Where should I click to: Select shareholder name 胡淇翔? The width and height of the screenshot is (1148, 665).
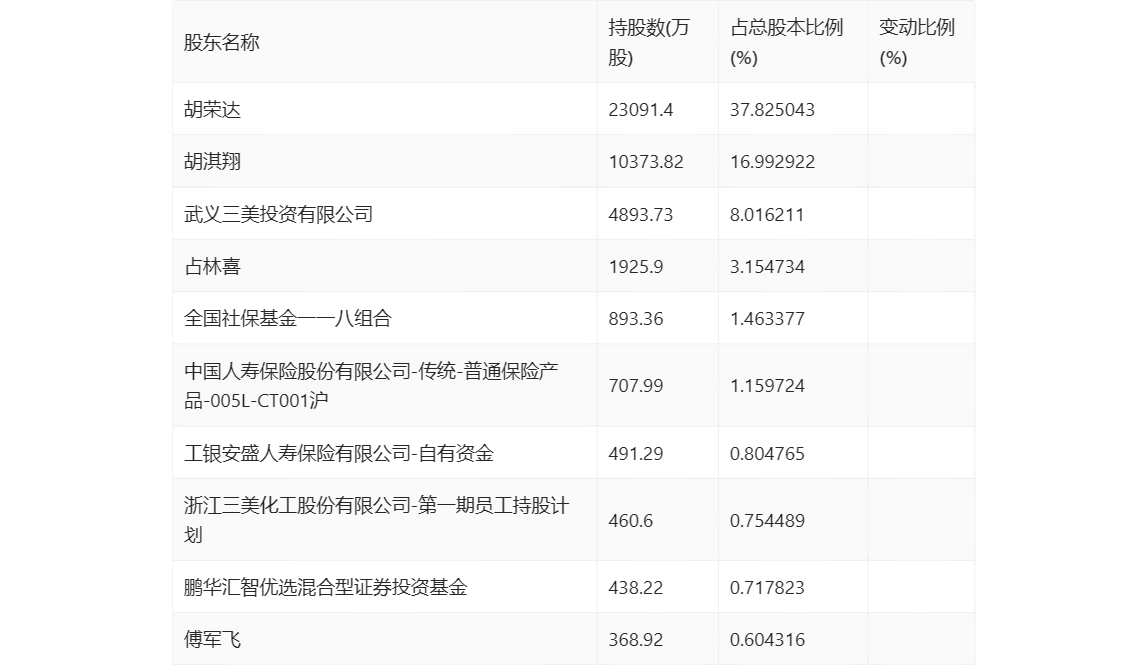(212, 162)
